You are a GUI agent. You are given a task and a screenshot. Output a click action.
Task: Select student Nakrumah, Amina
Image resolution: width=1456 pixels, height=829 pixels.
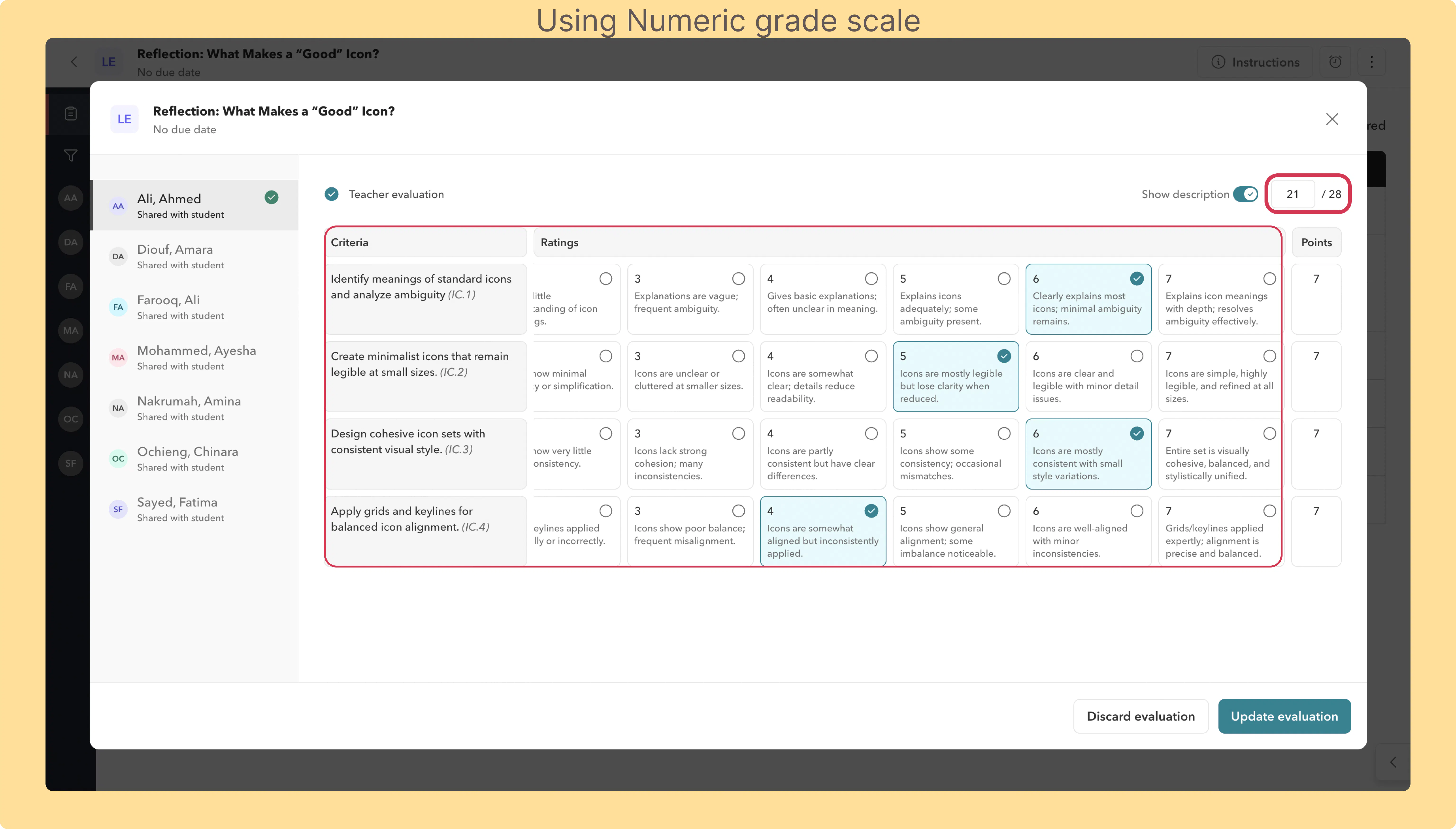coord(194,408)
